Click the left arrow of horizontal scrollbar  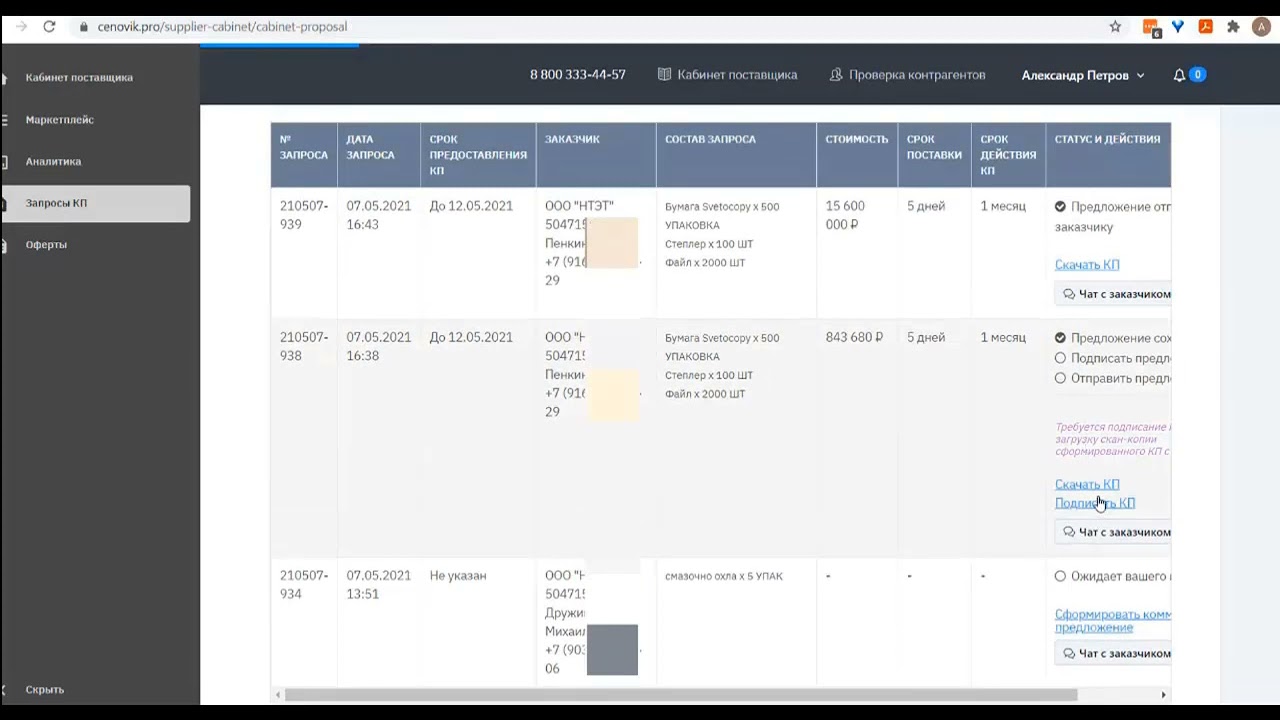coord(277,695)
